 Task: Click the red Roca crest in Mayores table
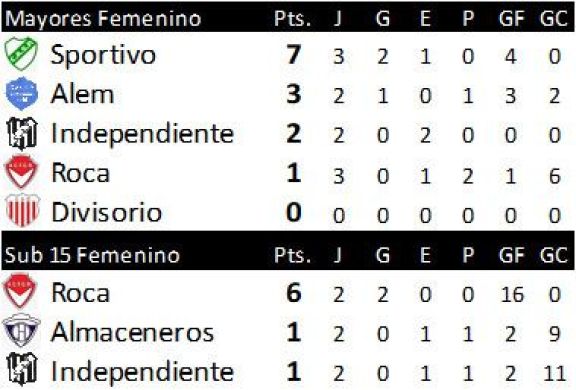[x=21, y=172]
